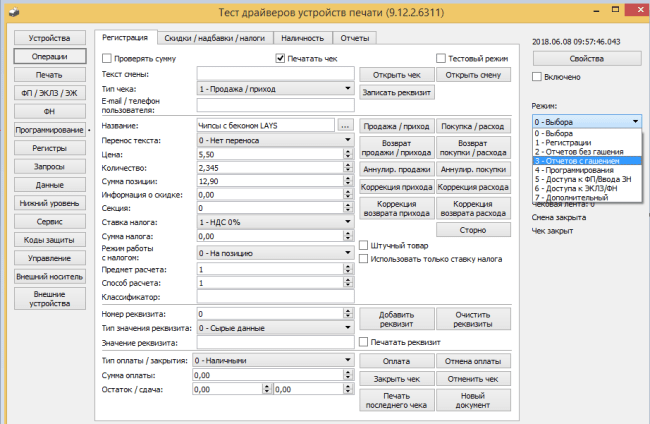
Task: Click the Регистры sidebar button
Action: (50, 148)
